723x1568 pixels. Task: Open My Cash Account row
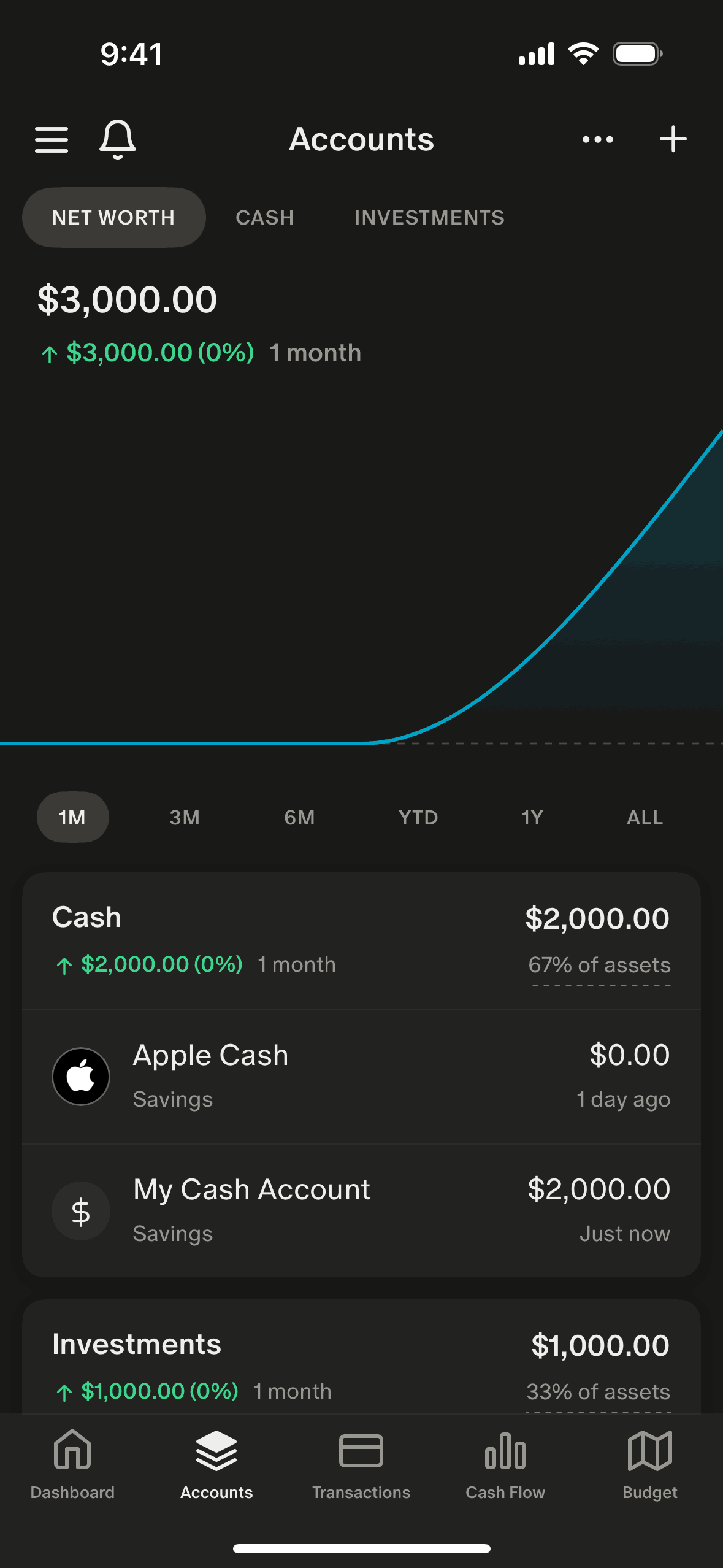coord(361,1210)
